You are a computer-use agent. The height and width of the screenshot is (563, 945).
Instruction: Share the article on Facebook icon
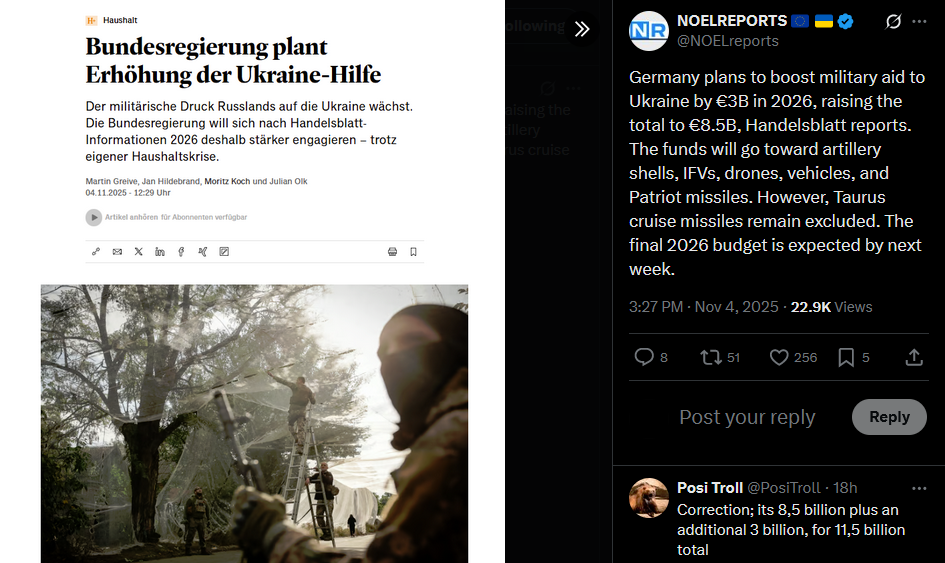[x=181, y=251]
